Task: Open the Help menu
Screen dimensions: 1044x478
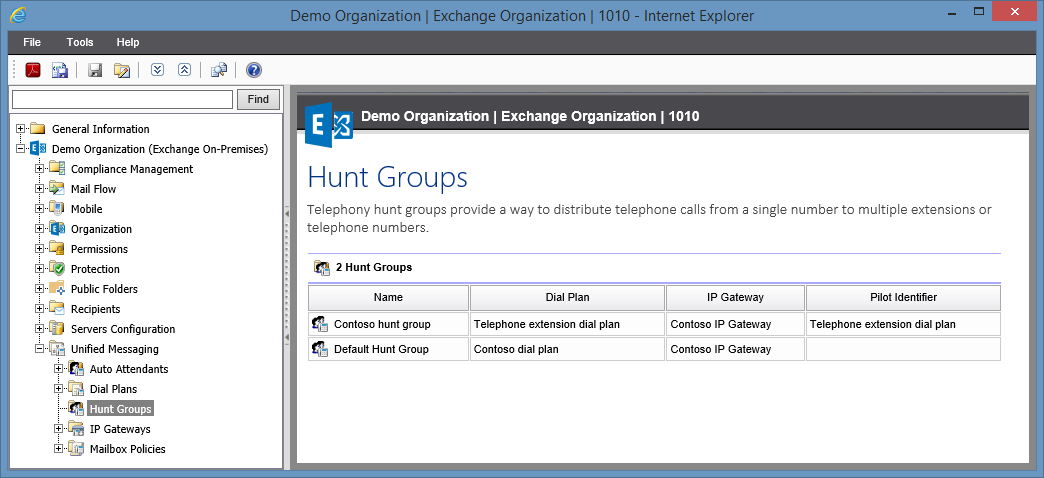Action: (x=128, y=42)
